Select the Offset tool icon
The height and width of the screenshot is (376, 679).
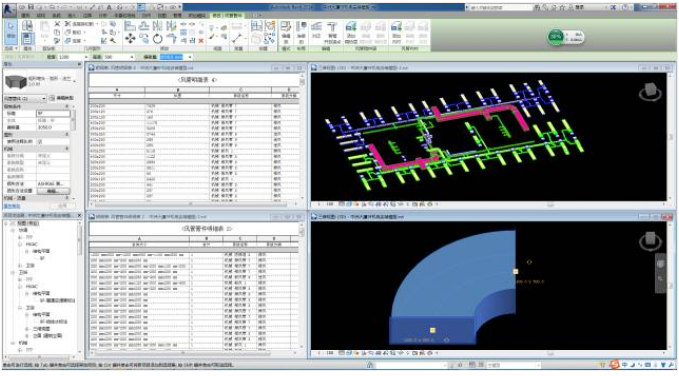coord(144,26)
